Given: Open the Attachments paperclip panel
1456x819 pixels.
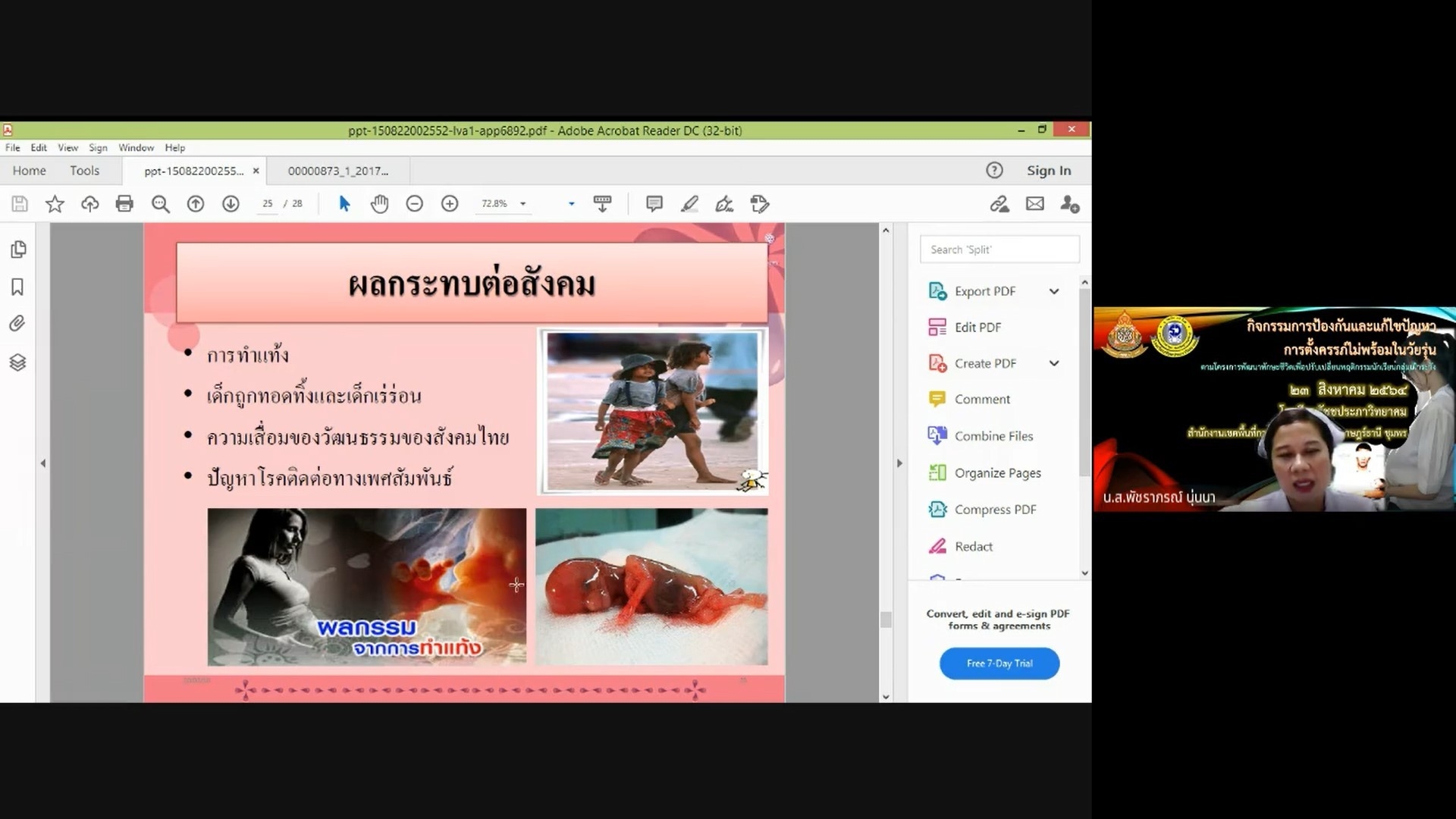Looking at the screenshot, I should [17, 324].
